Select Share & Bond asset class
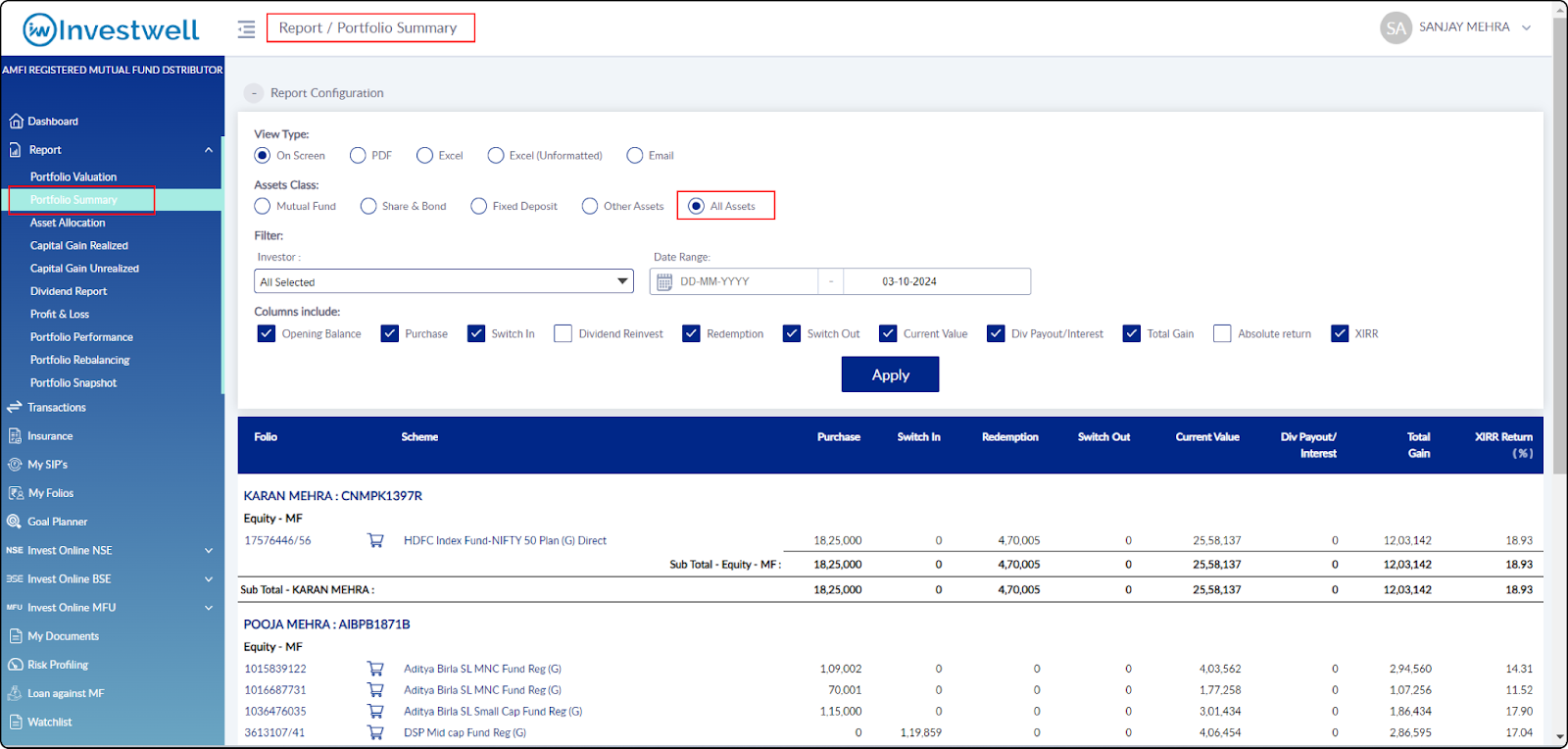The width and height of the screenshot is (1568, 749). coord(368,206)
